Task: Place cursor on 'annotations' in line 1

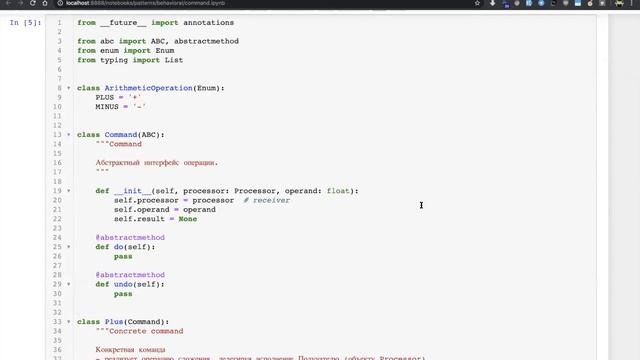Action: (x=209, y=22)
